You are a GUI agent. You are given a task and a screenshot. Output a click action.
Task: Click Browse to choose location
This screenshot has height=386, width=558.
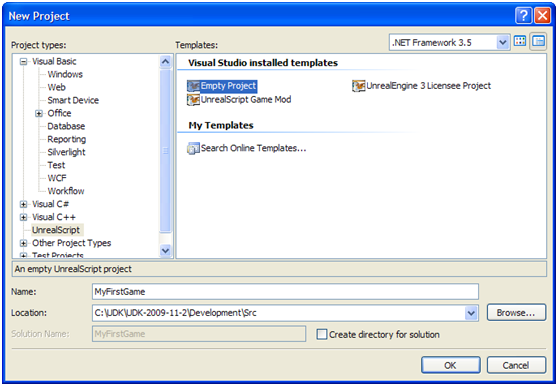[x=516, y=313]
